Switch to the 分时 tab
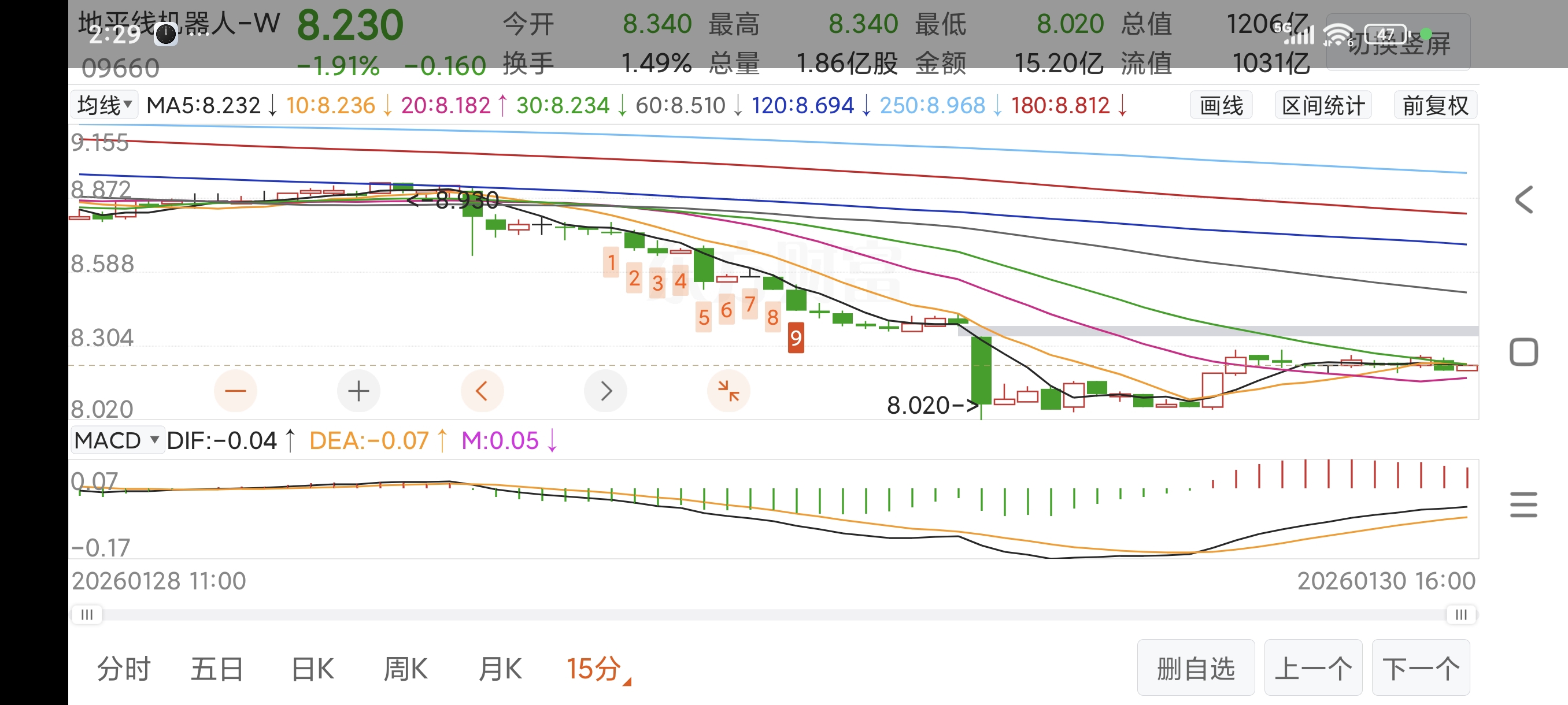 click(x=124, y=669)
